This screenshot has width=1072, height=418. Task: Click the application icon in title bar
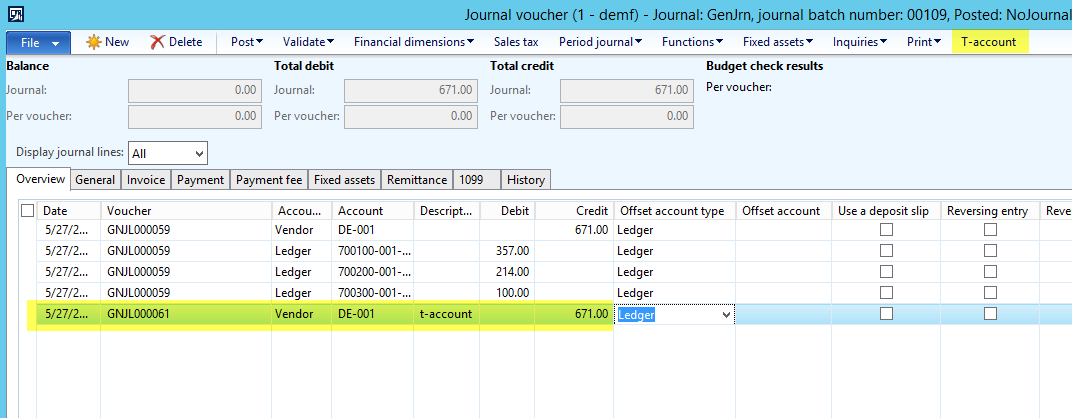click(16, 14)
